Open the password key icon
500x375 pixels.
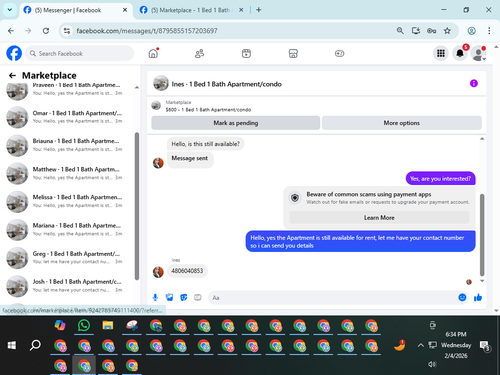[431, 31]
